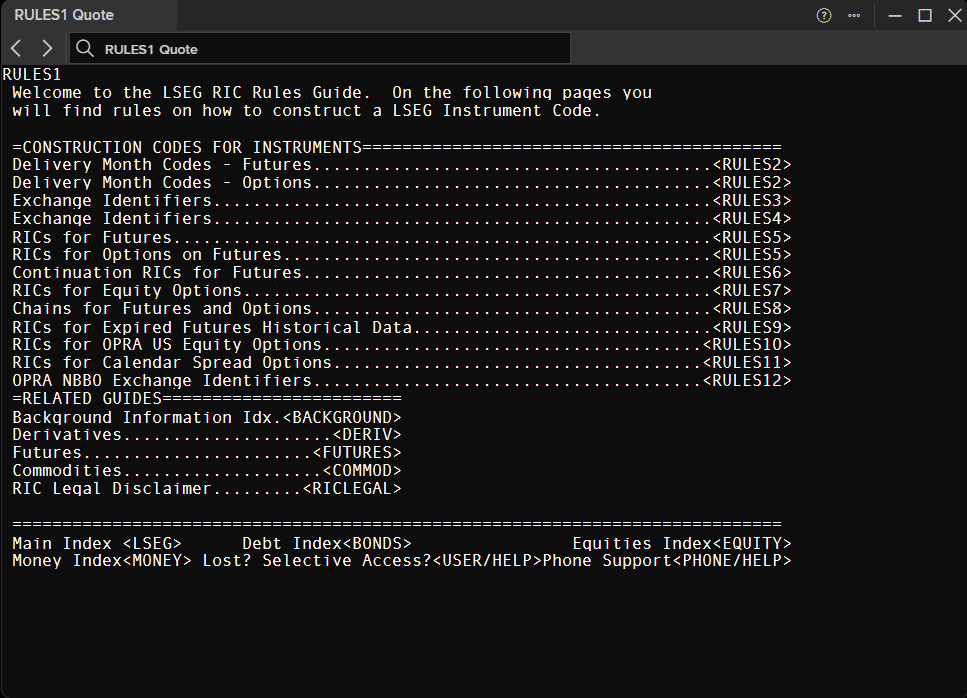This screenshot has width=967, height=698.
Task: Open the <RICLEGAL> legal disclaimer page
Action: tap(352, 489)
